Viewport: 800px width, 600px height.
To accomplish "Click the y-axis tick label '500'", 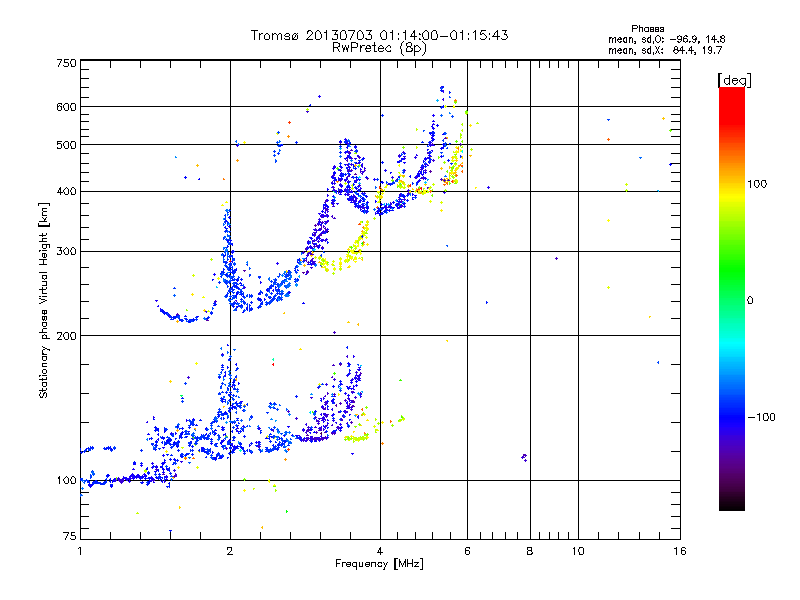I will [66, 144].
